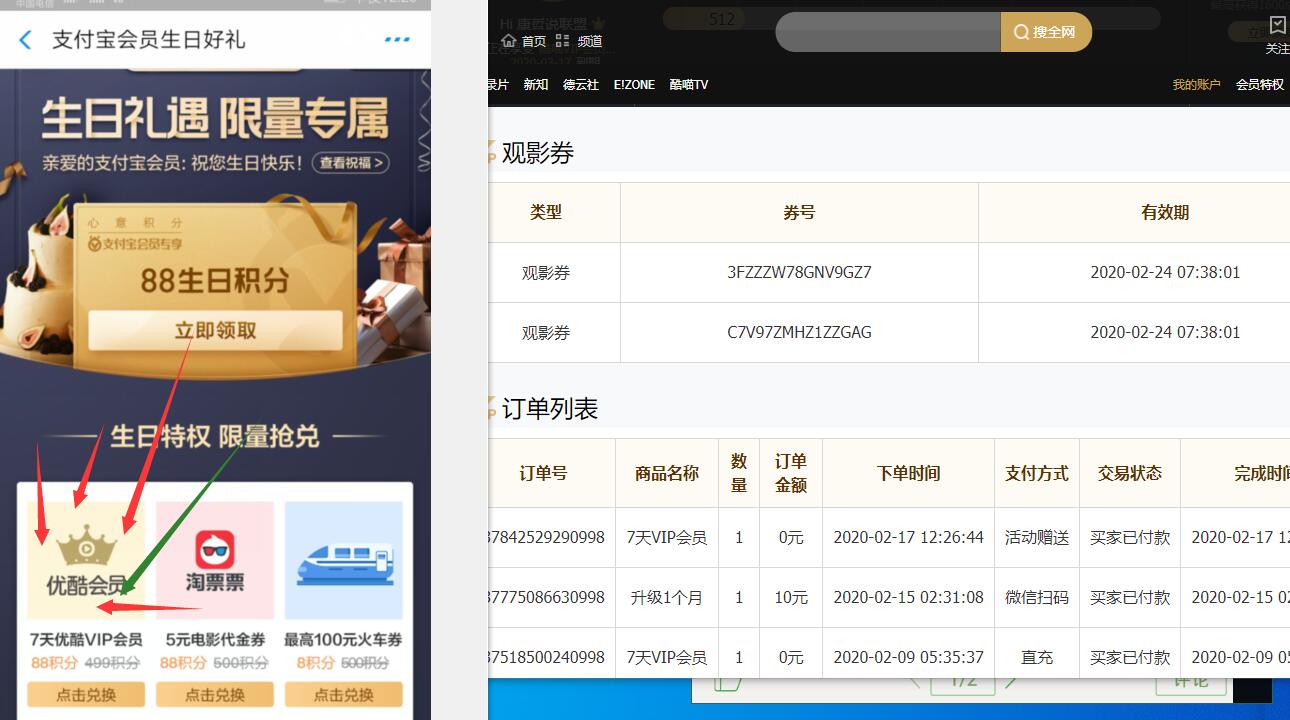
Task: Click the 订单号 column header
Action: (x=544, y=473)
